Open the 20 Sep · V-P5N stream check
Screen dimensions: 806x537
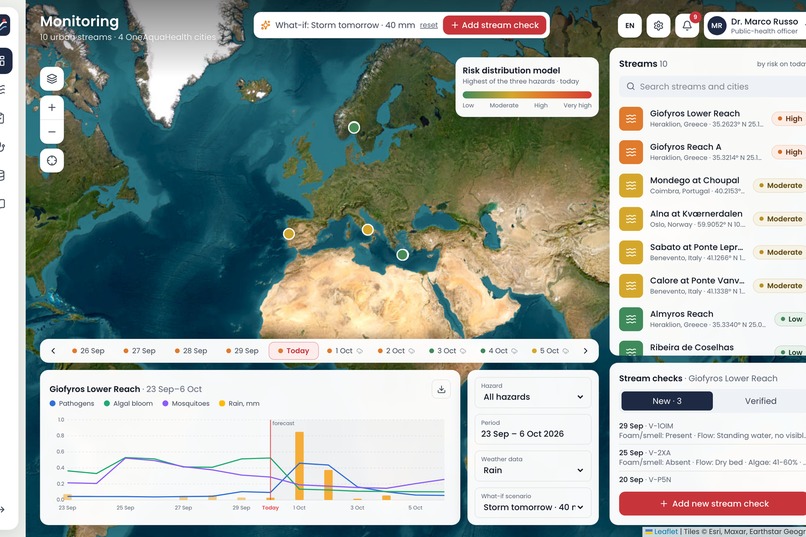712,479
